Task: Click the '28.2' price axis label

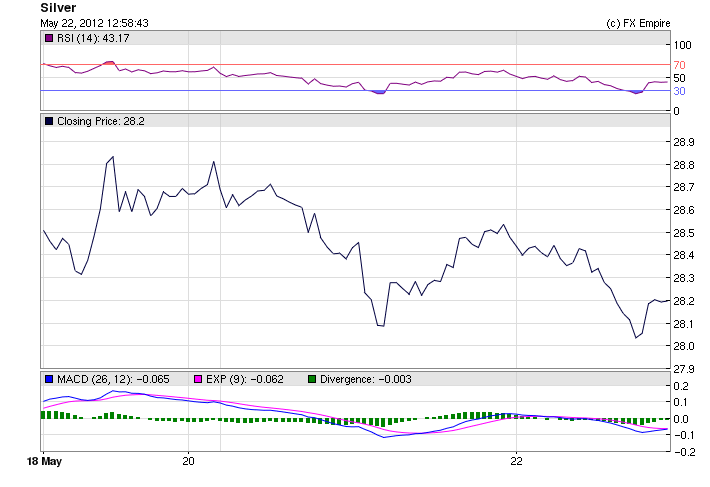Action: (x=684, y=301)
